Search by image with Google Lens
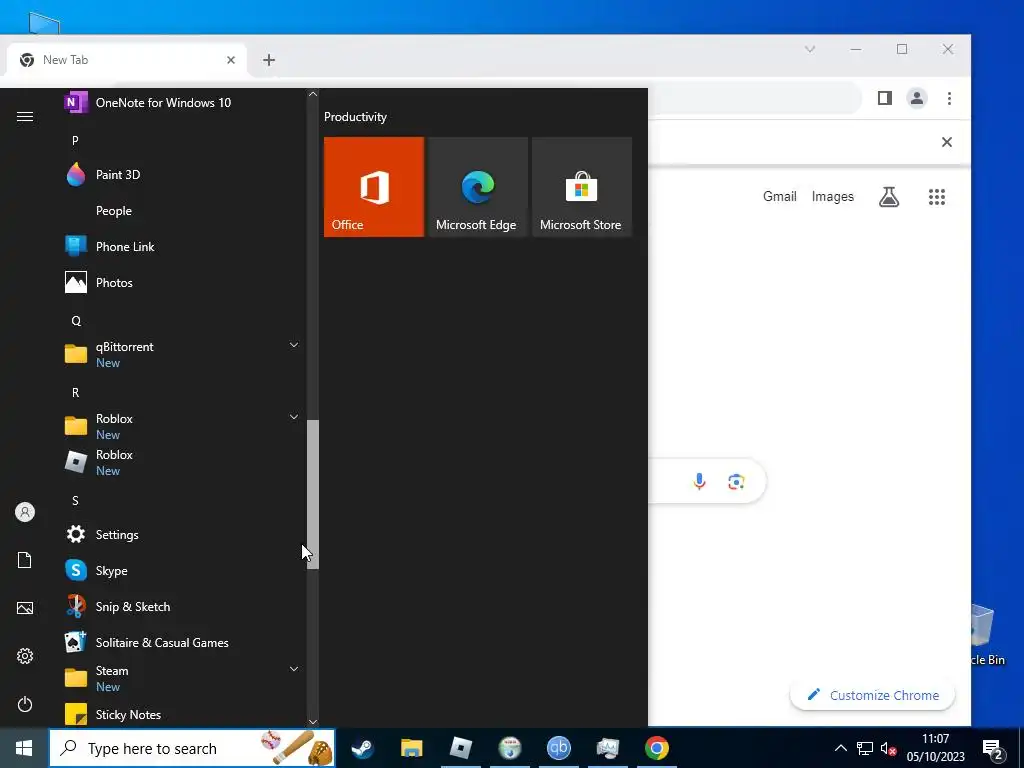 click(x=736, y=482)
